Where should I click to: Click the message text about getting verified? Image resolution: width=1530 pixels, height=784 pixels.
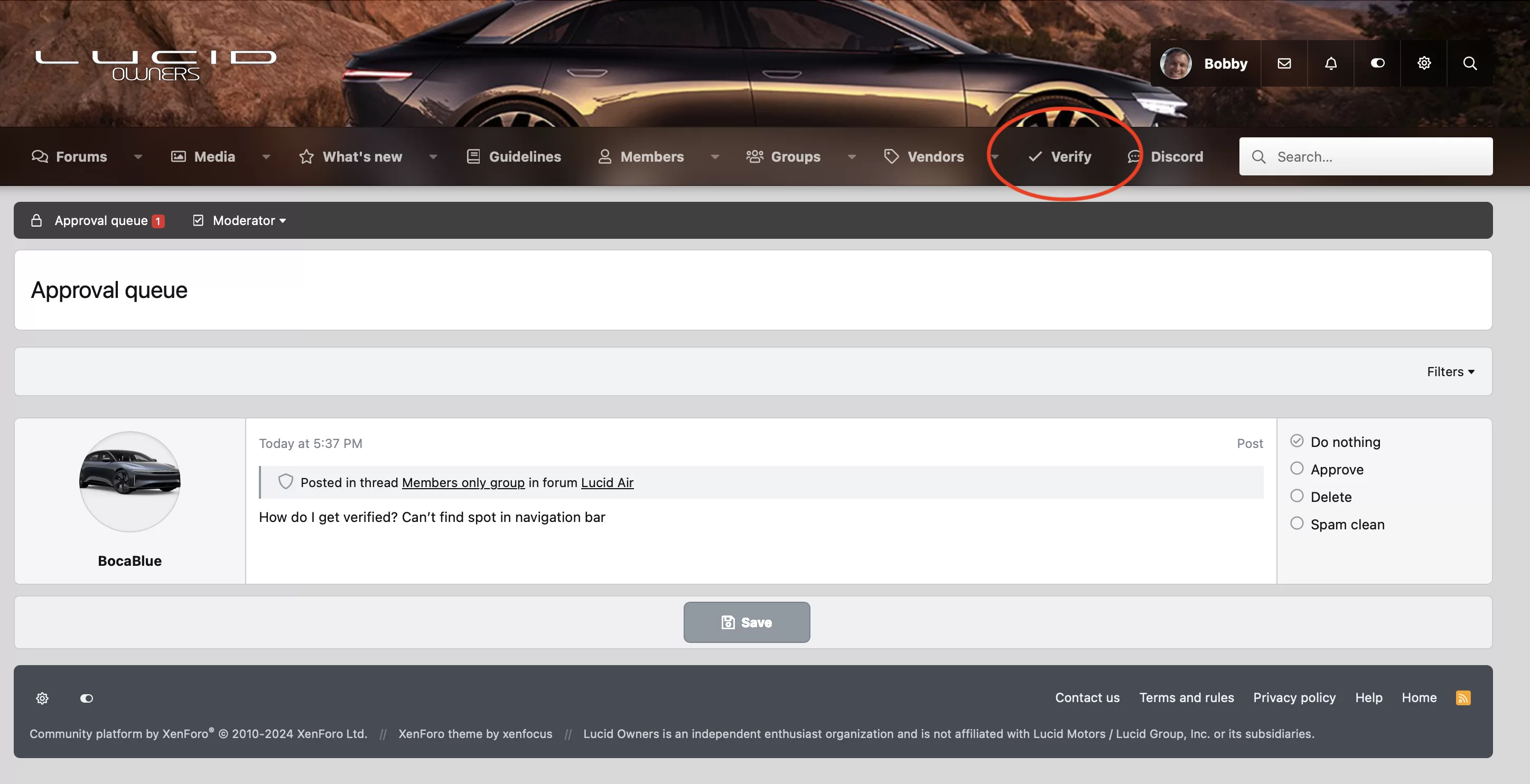(x=432, y=517)
